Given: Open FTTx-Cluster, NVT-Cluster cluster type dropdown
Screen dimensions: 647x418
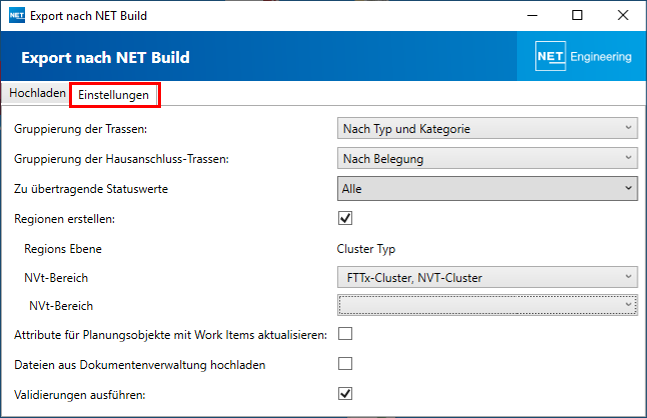Looking at the screenshot, I should [x=487, y=277].
